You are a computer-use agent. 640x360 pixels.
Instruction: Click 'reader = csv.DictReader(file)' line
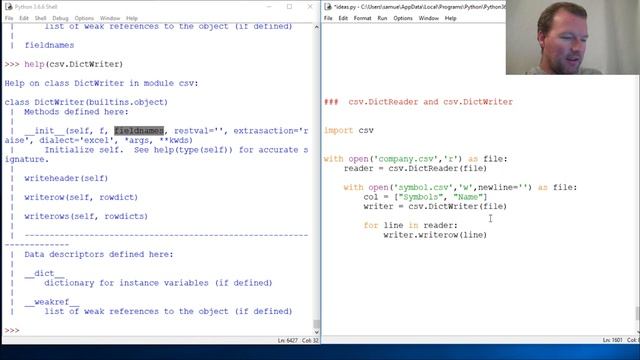(x=415, y=169)
